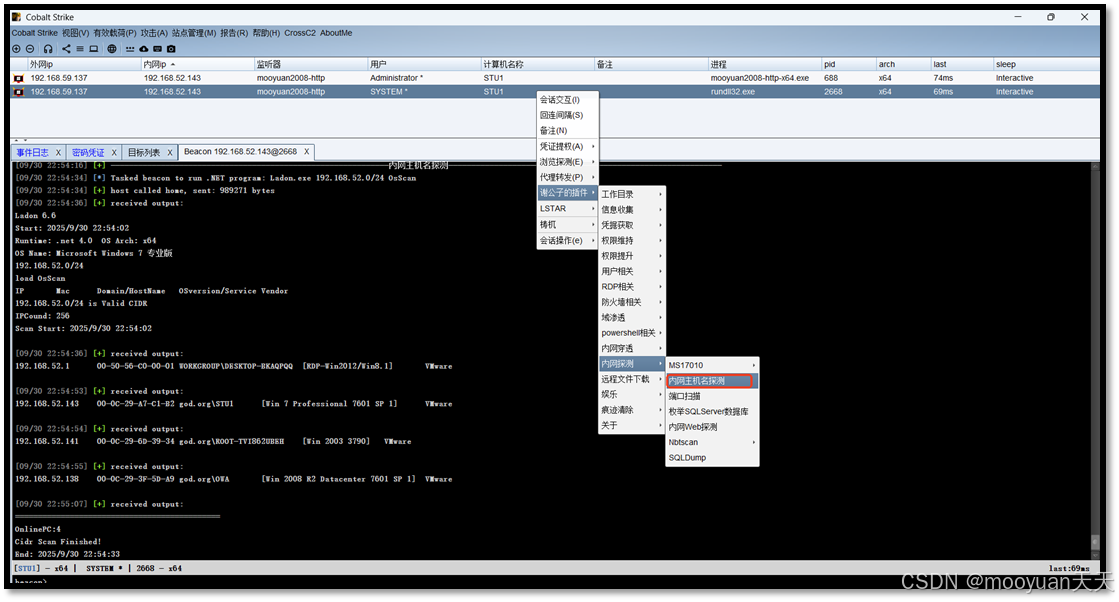Open the AboutMe menu
This screenshot has height=602, width=1119.
tap(336, 33)
